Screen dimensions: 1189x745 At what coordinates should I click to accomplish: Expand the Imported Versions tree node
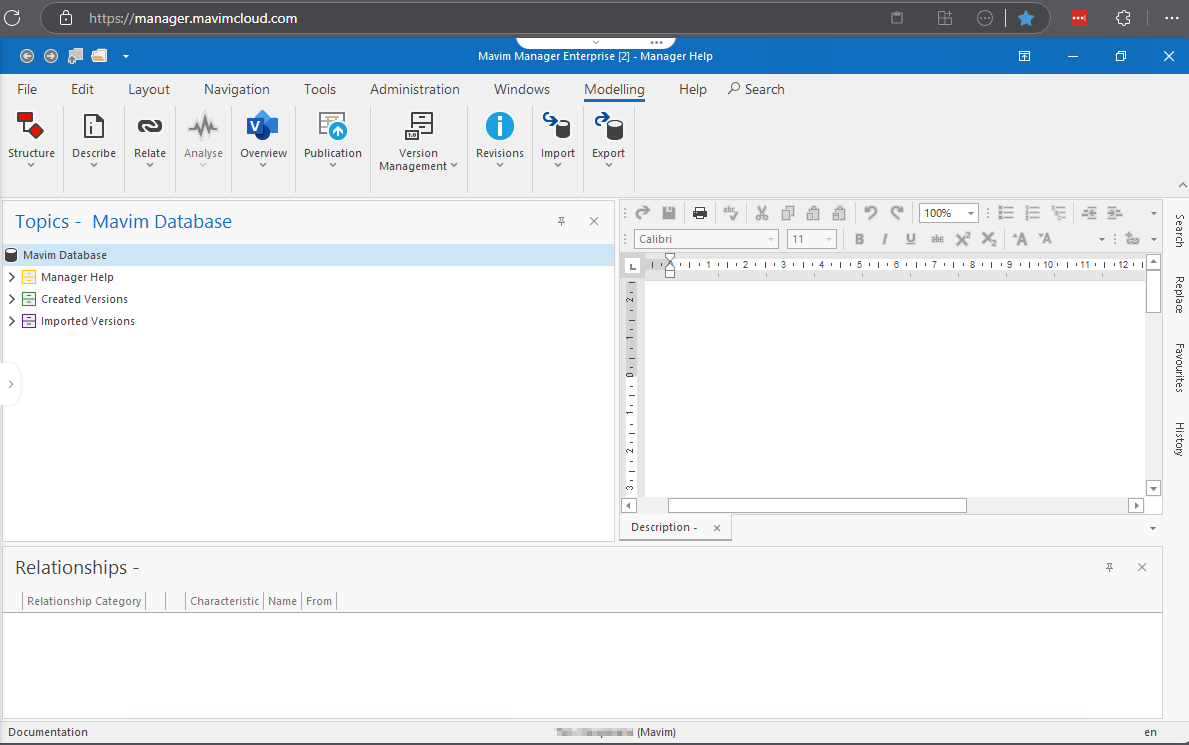click(x=11, y=321)
